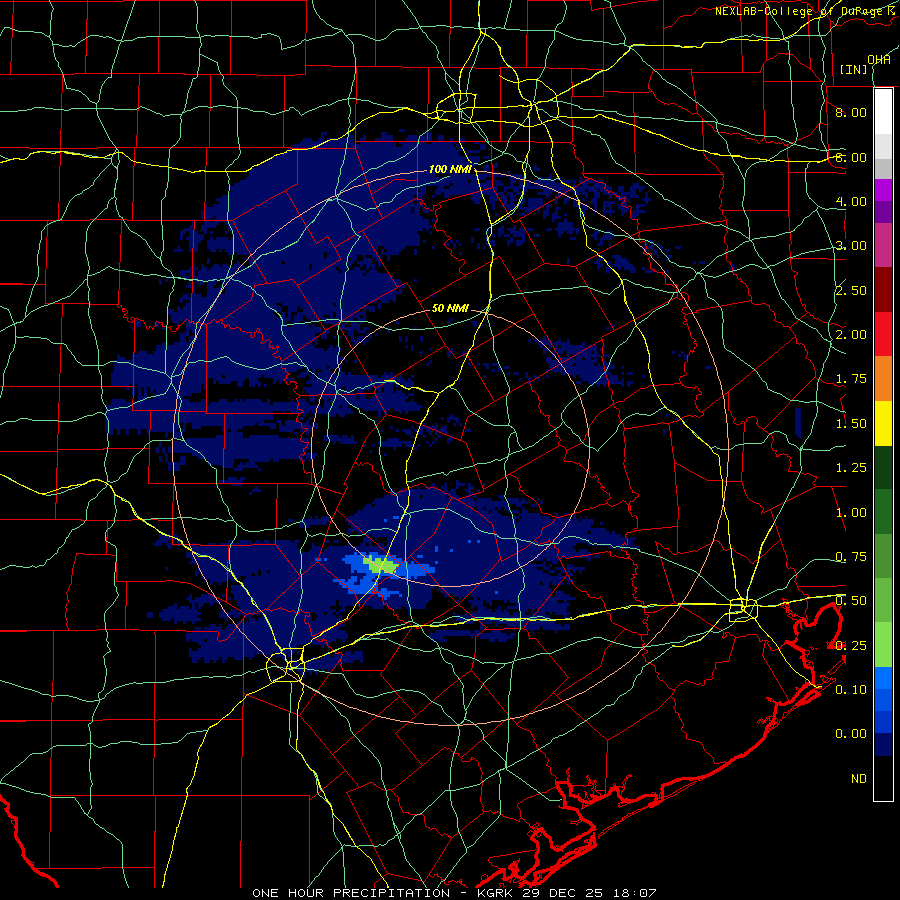Pick the bright red swatch beside 2.00
Screen dimensions: 900x900
tap(883, 333)
